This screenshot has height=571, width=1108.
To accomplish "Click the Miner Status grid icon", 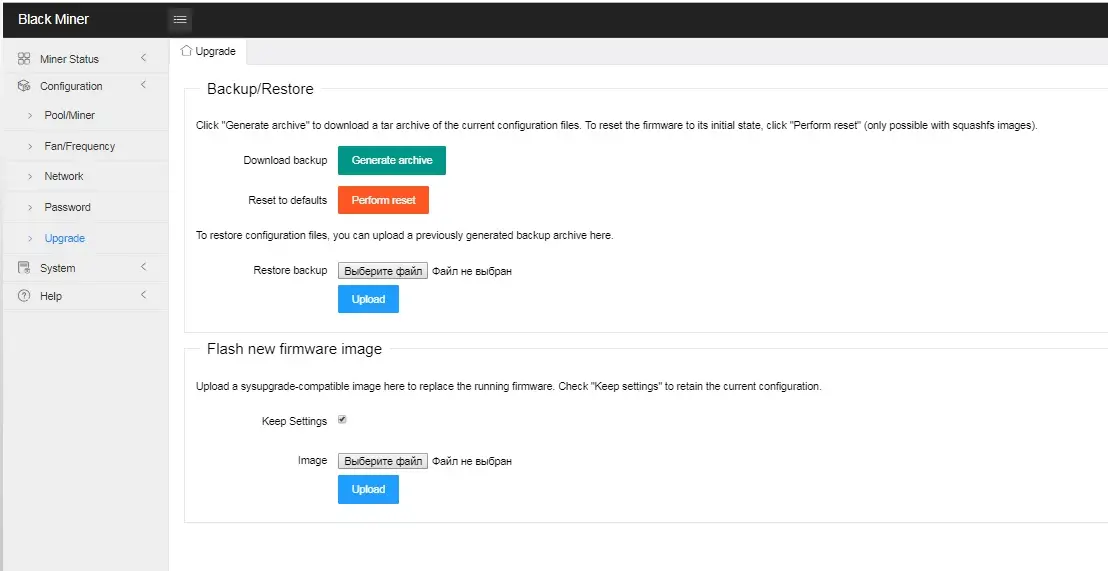I will click(x=24, y=59).
